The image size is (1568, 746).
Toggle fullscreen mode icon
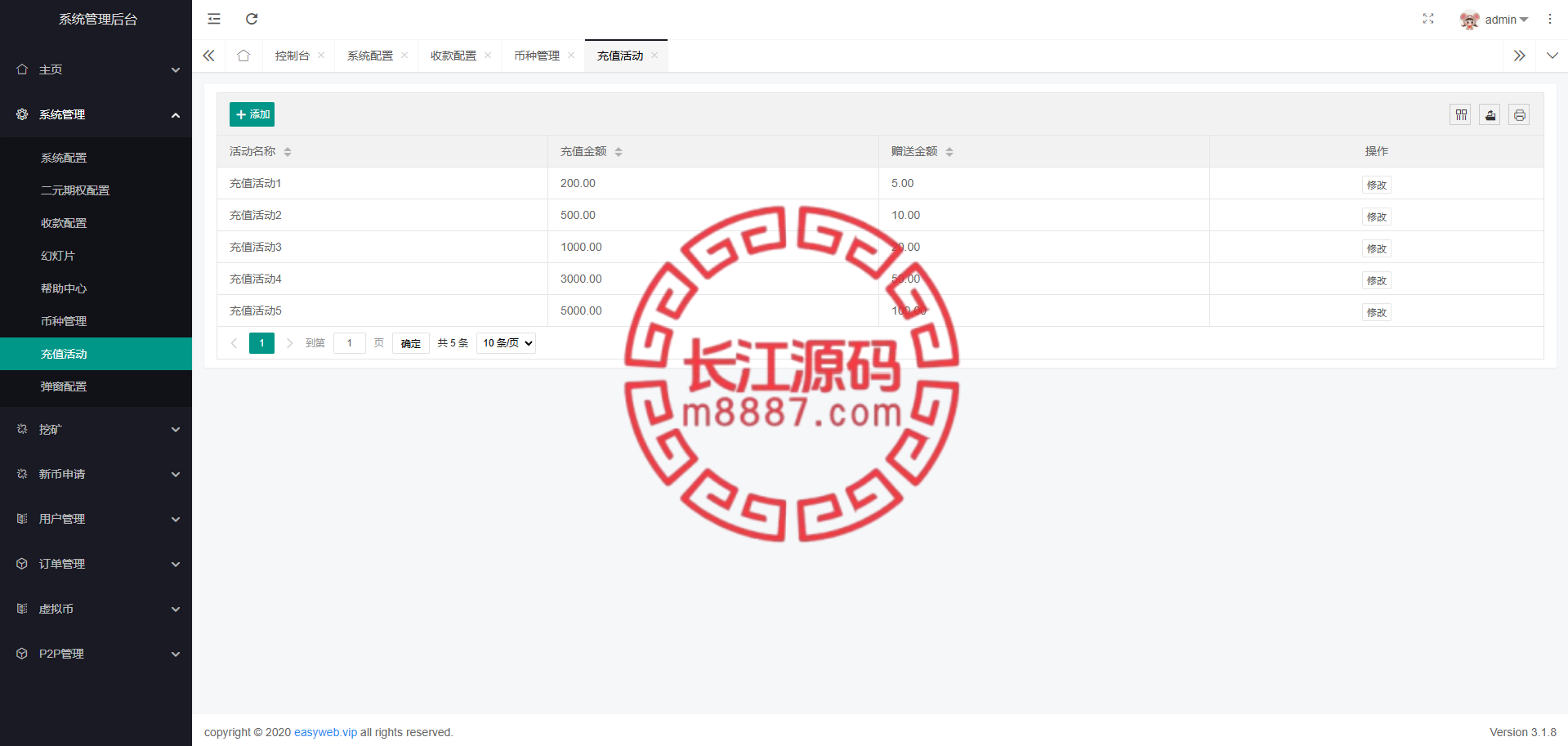[1428, 19]
